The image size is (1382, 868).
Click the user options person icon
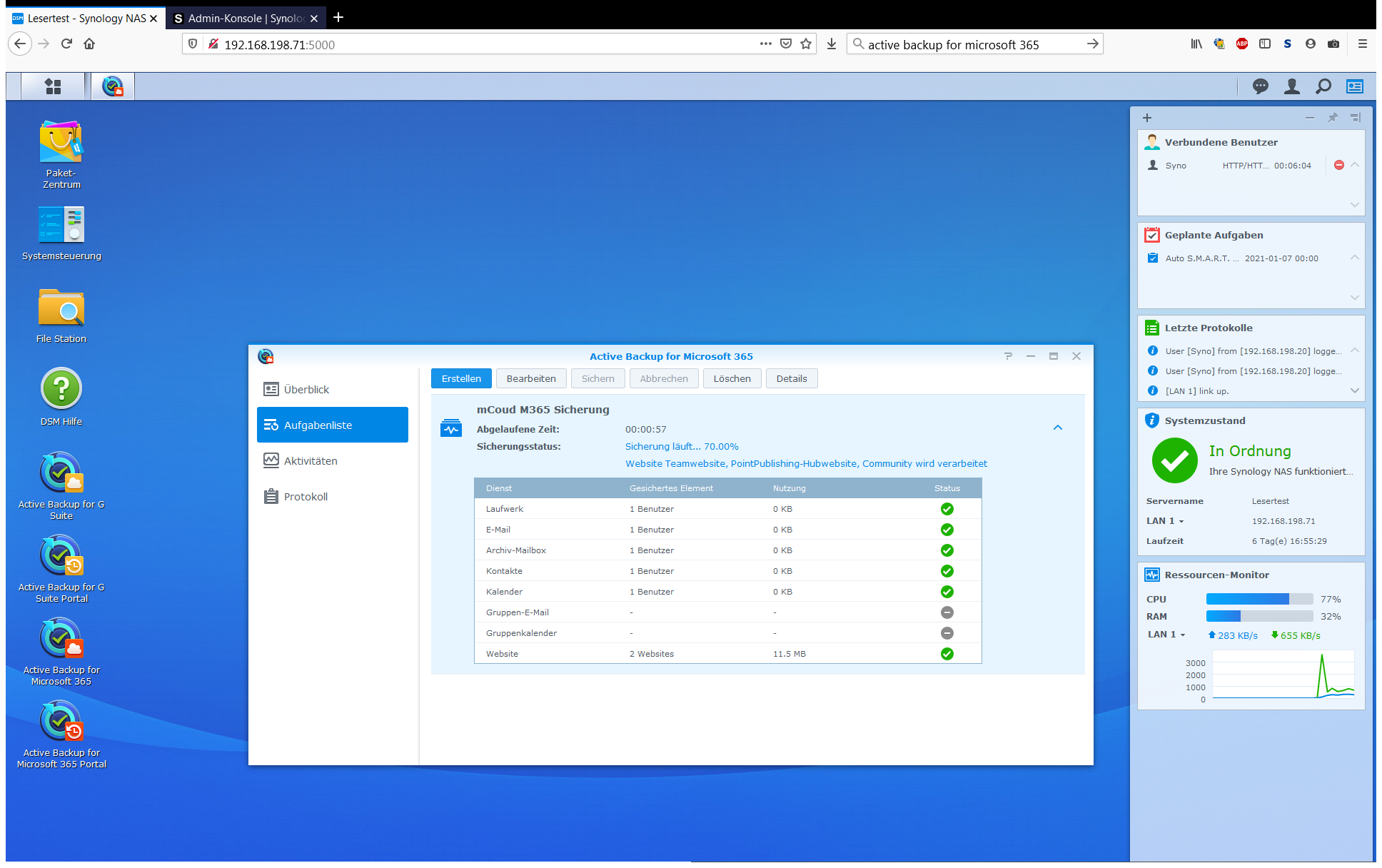click(x=1292, y=86)
